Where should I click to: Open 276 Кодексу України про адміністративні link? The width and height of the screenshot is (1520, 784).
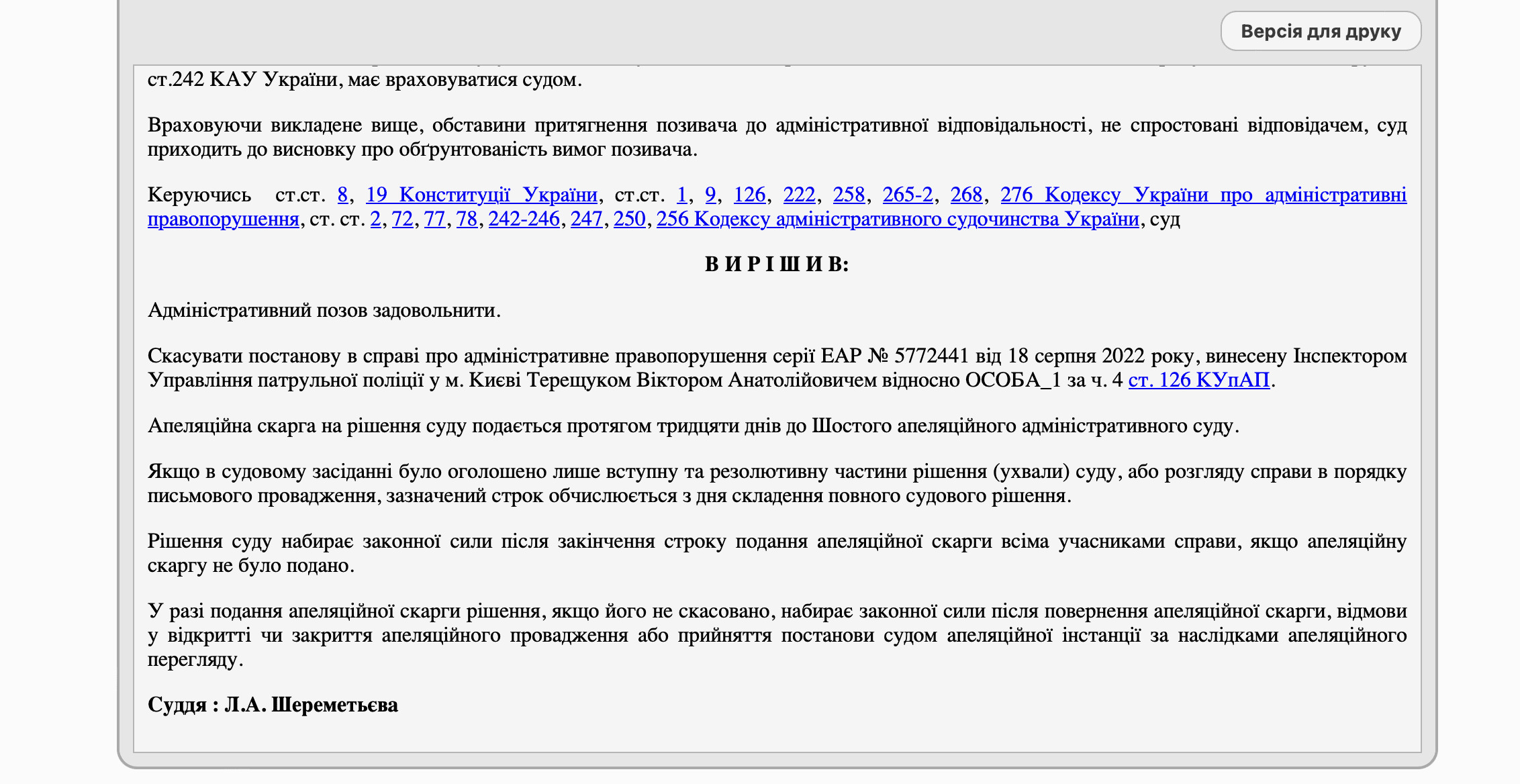click(x=1204, y=195)
